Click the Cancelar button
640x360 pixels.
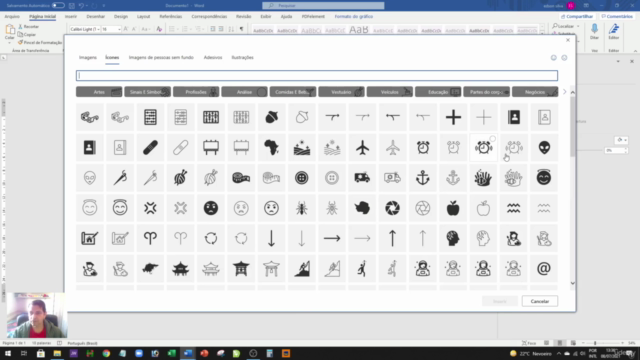(540, 301)
